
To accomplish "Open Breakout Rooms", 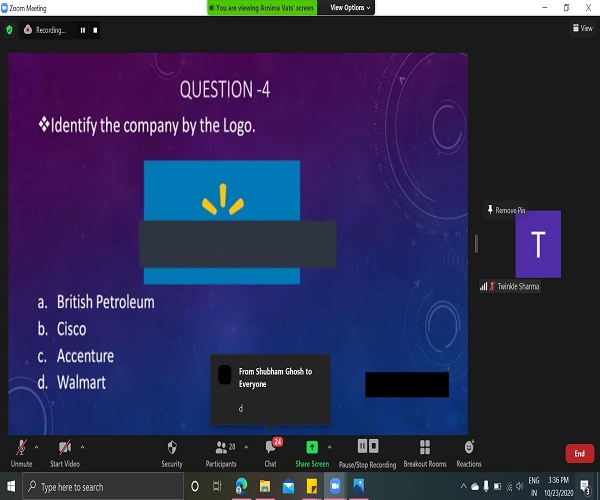I will pyautogui.click(x=425, y=454).
